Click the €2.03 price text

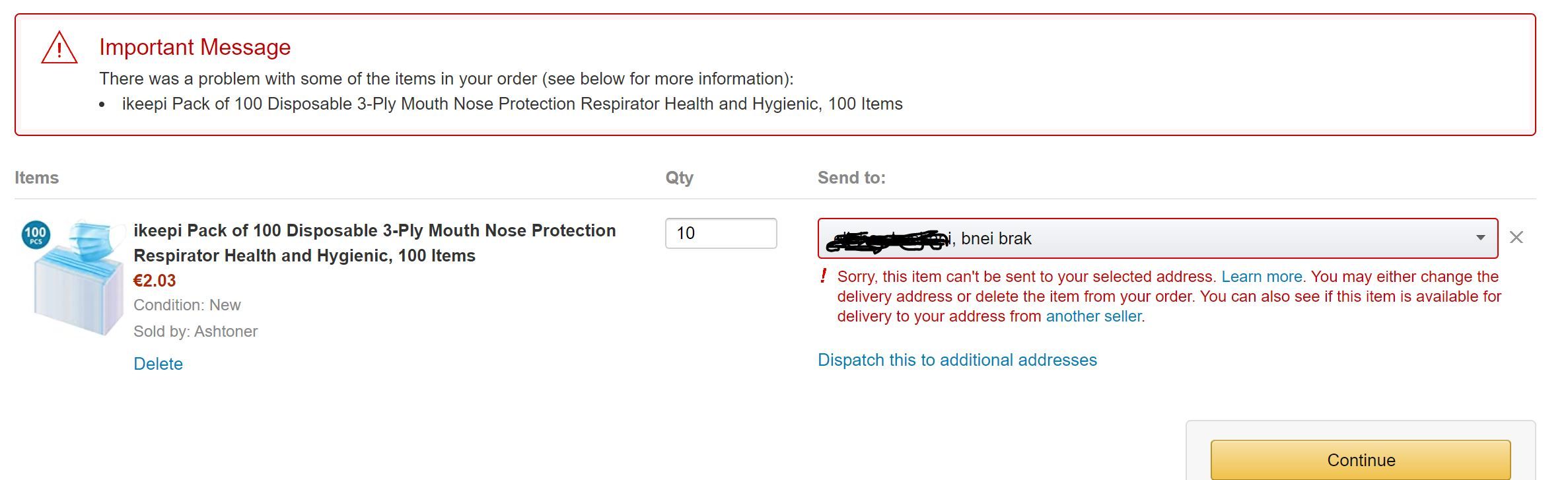(x=155, y=281)
